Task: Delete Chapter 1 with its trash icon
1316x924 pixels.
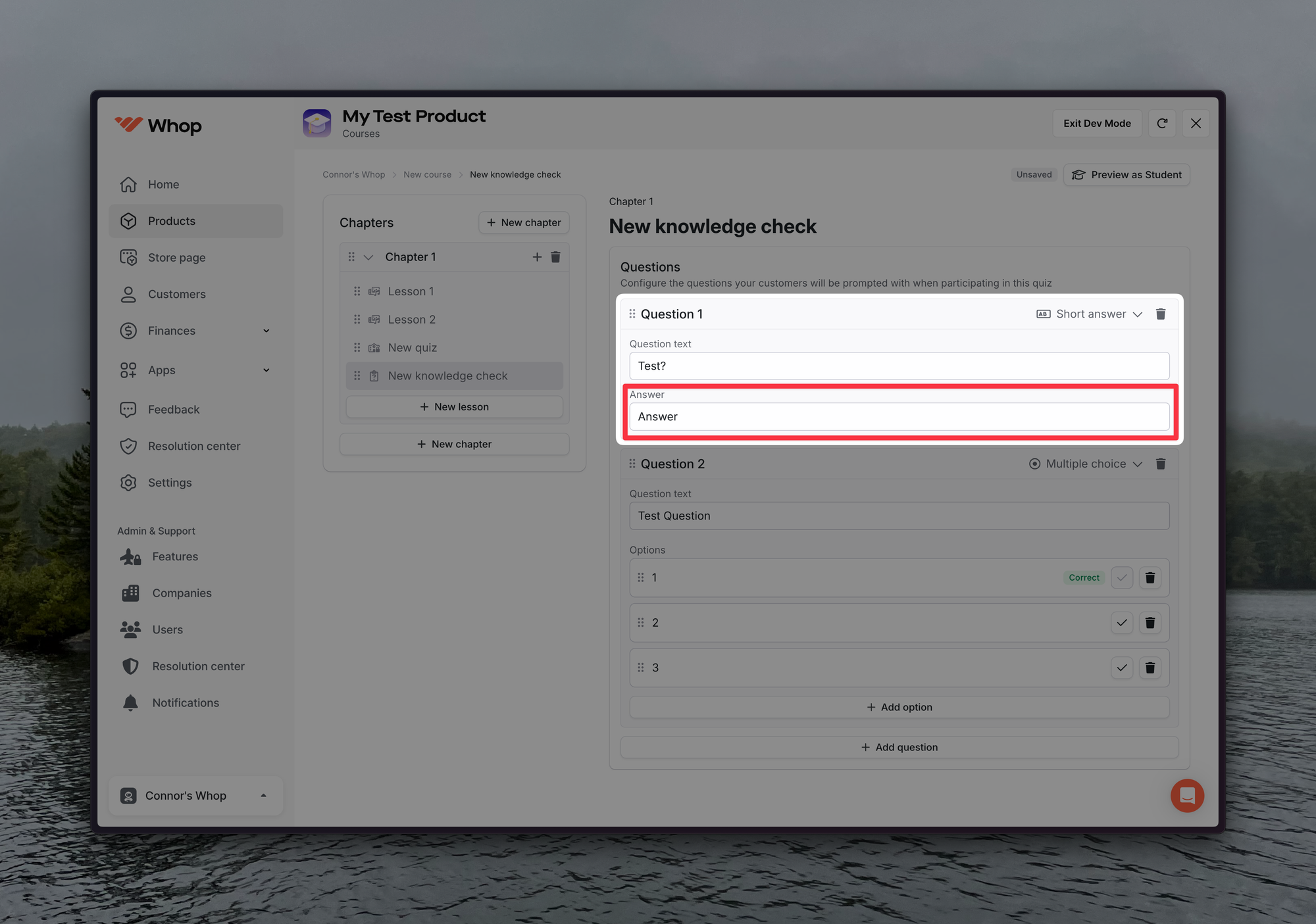Action: click(x=555, y=257)
